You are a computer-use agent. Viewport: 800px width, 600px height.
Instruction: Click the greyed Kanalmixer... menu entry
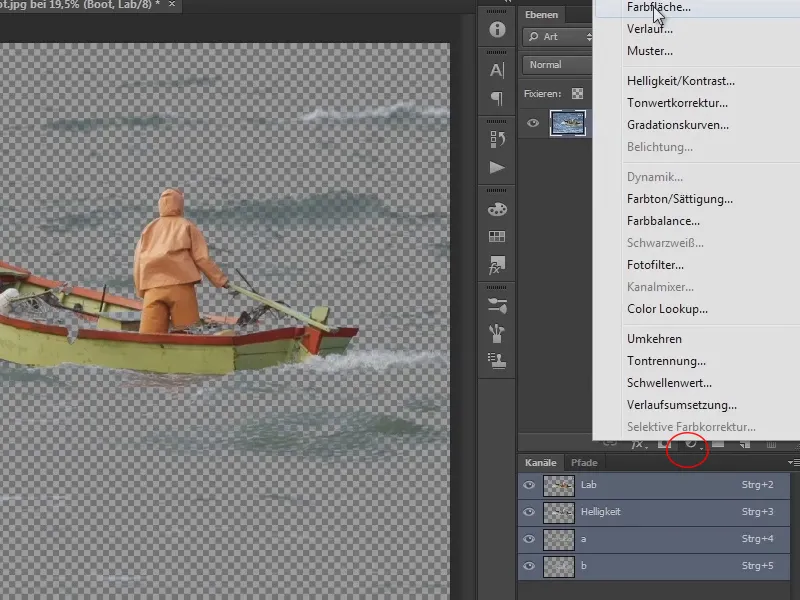pyautogui.click(x=660, y=287)
